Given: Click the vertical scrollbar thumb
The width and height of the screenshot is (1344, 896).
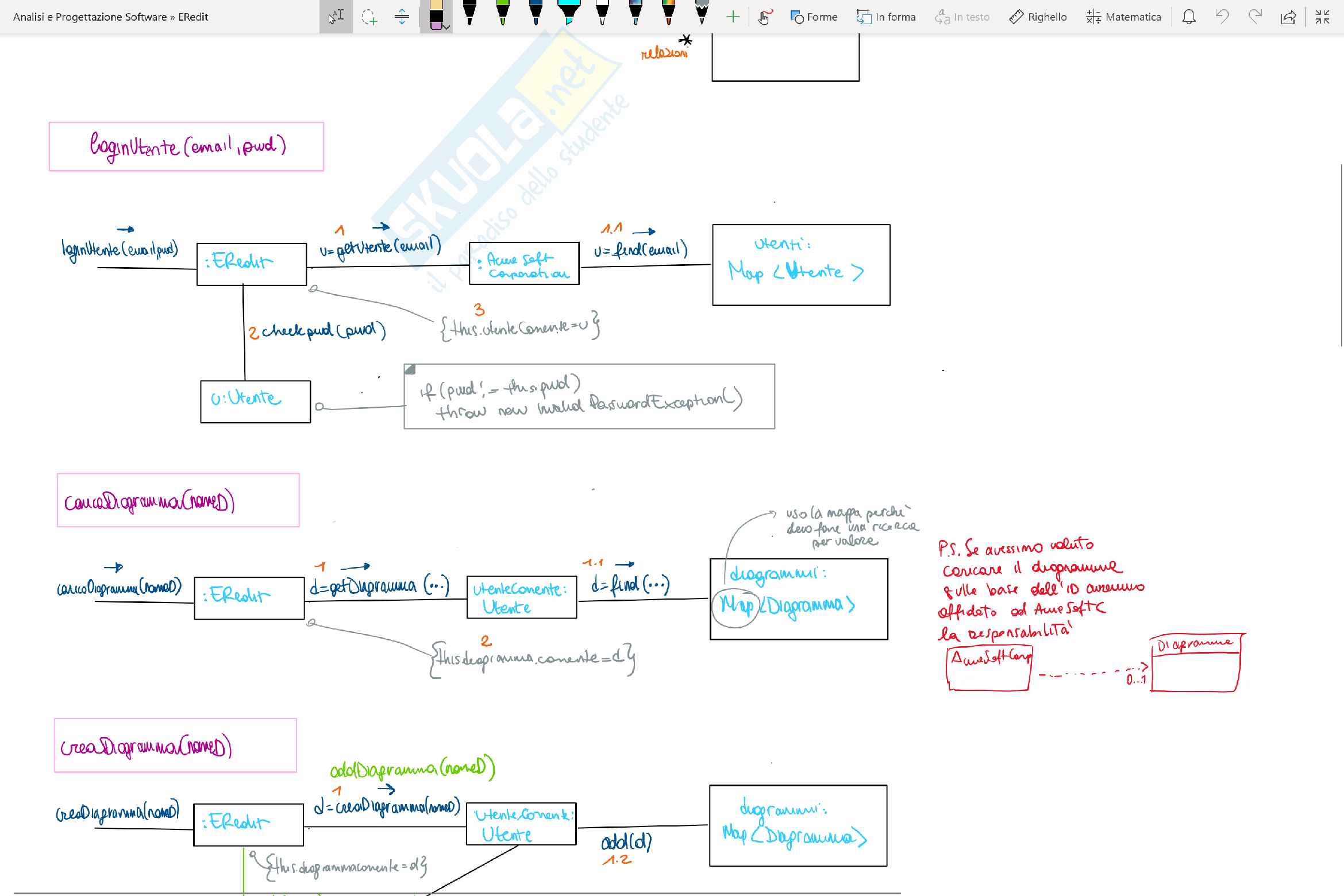Looking at the screenshot, I should pos(1342,254).
